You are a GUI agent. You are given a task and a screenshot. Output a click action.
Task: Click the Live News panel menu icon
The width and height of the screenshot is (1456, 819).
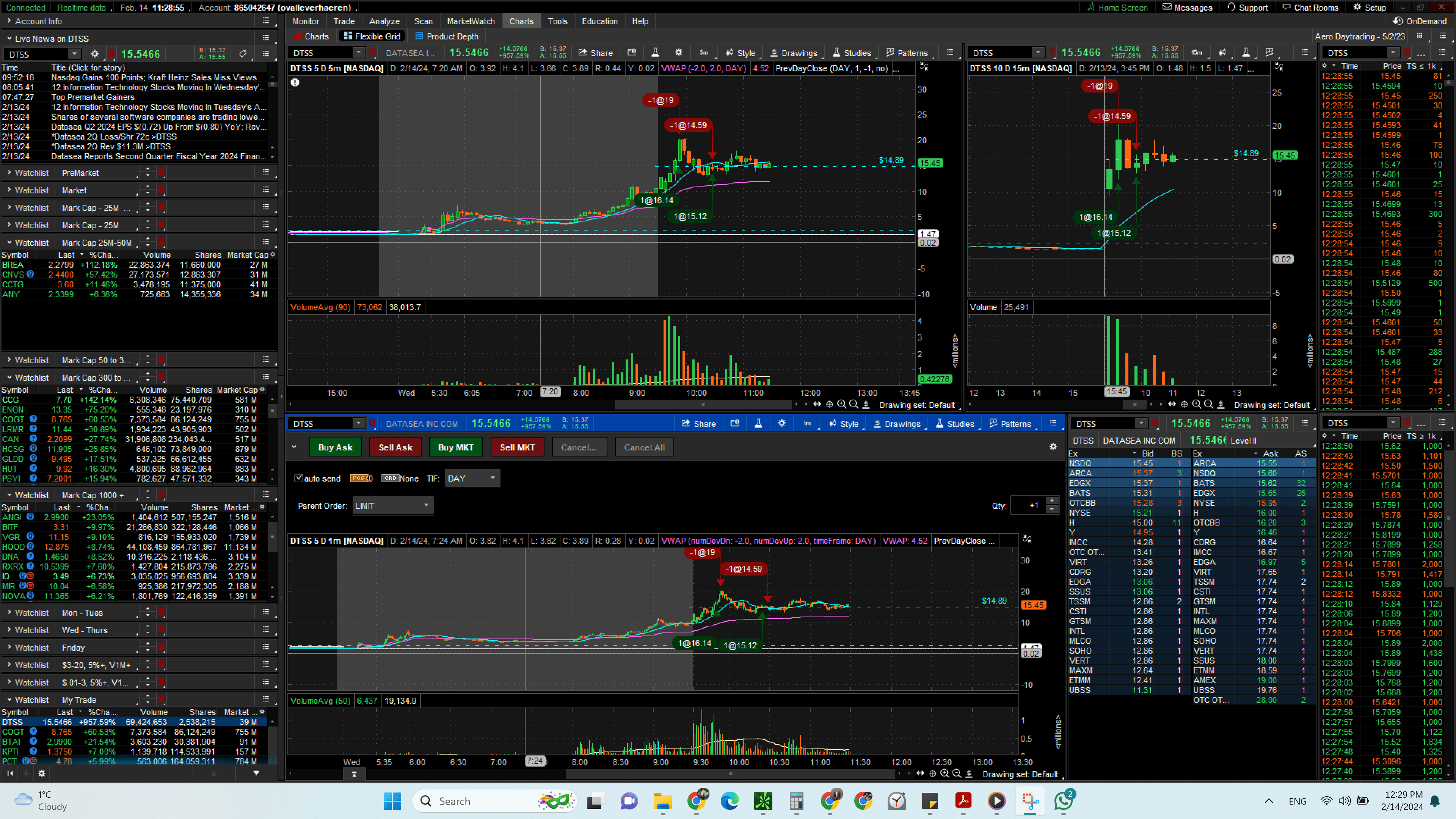[266, 38]
